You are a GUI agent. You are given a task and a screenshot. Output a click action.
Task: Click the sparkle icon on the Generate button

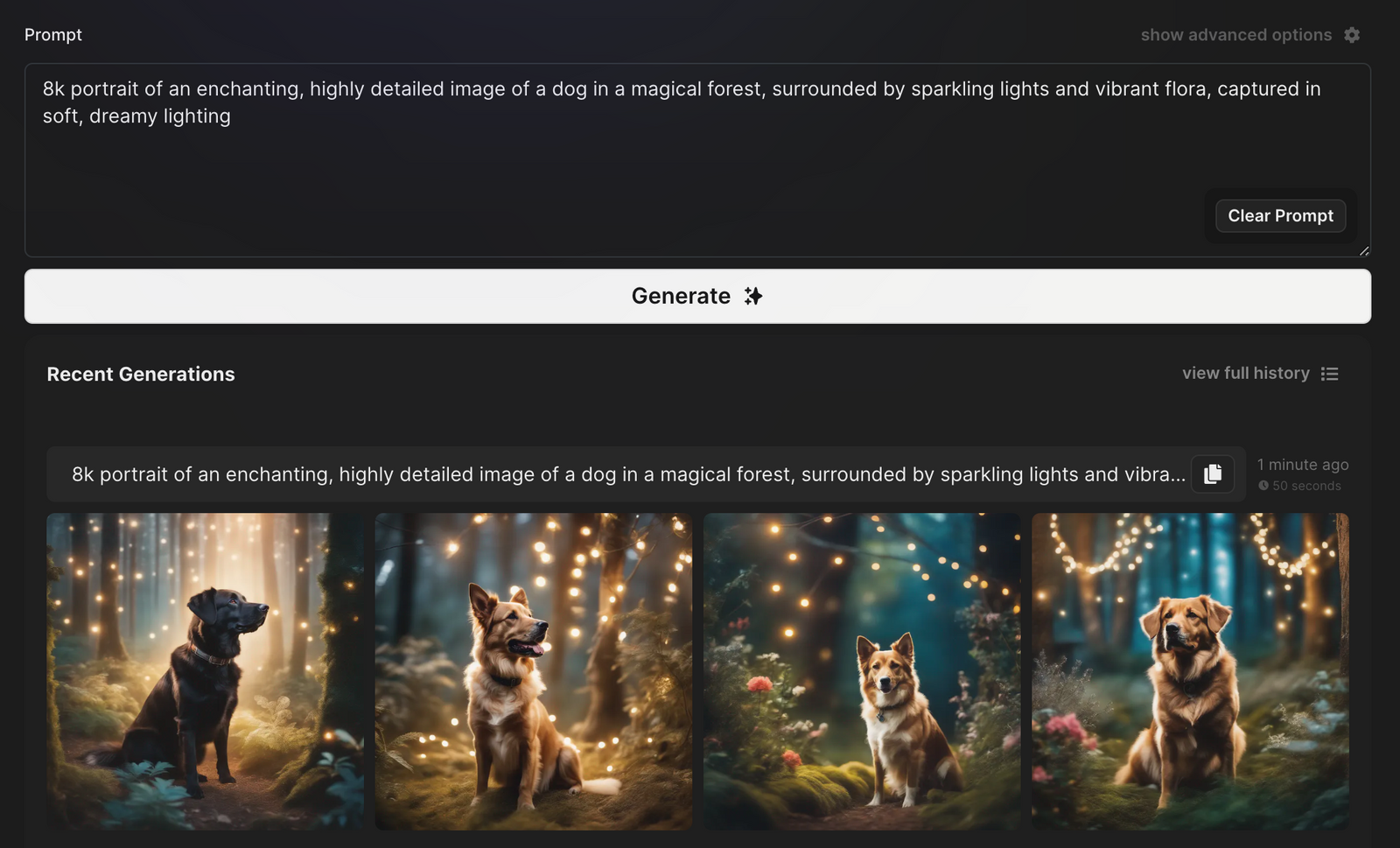point(751,296)
